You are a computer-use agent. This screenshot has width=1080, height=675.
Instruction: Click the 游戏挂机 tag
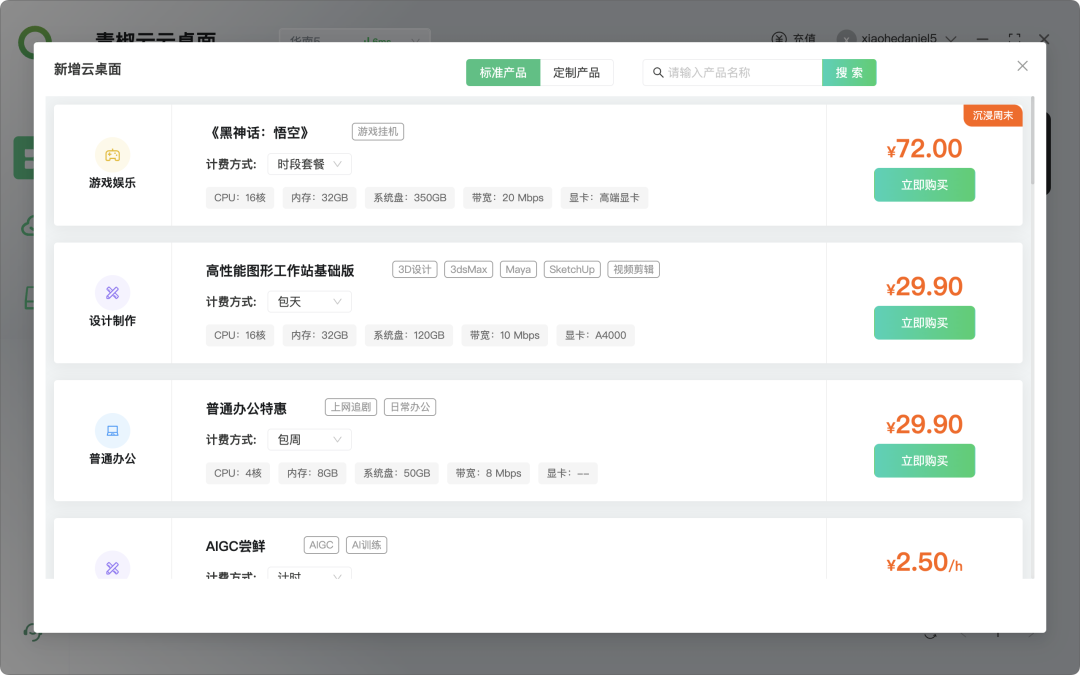pos(377,132)
